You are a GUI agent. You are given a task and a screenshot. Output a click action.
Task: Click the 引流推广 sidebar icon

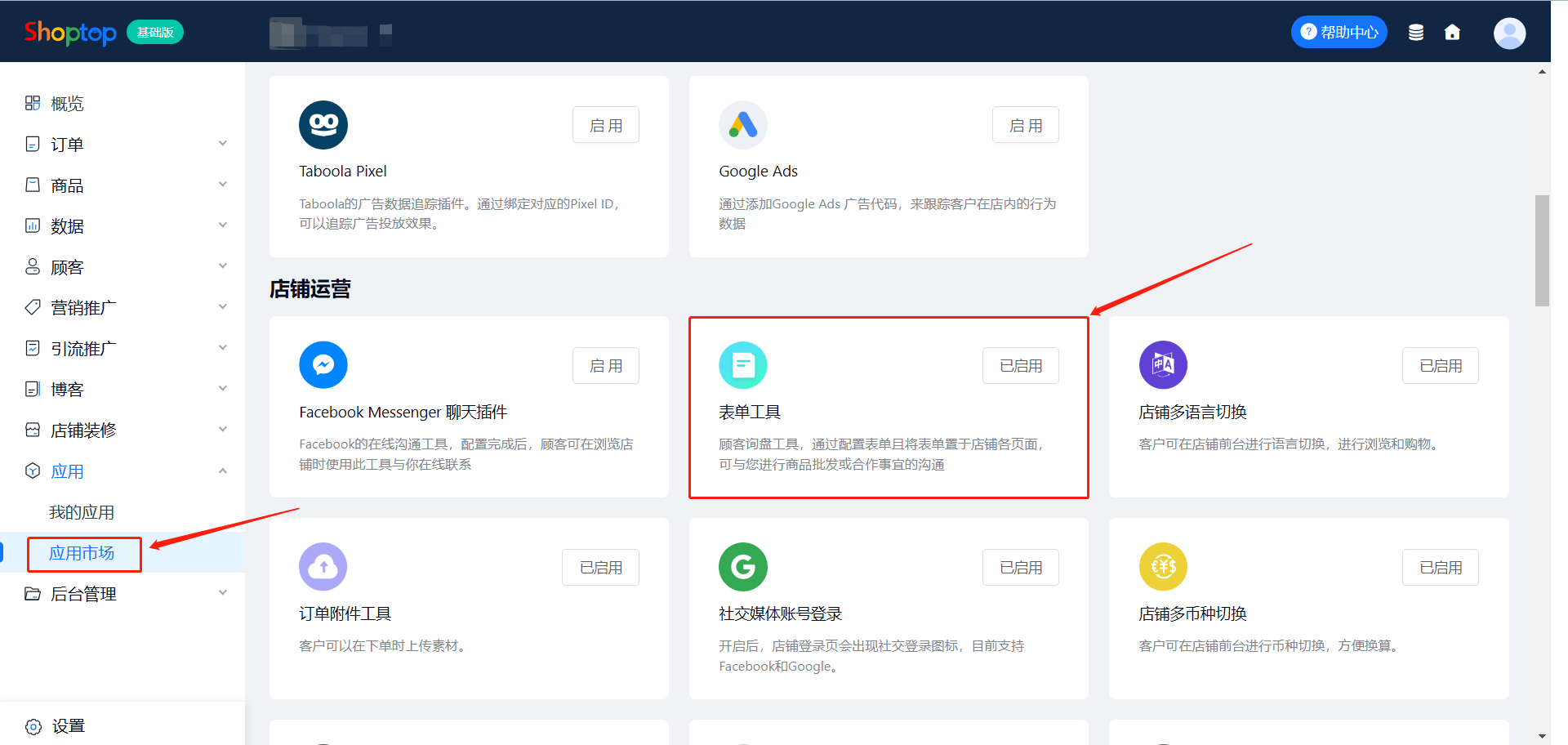(x=33, y=348)
